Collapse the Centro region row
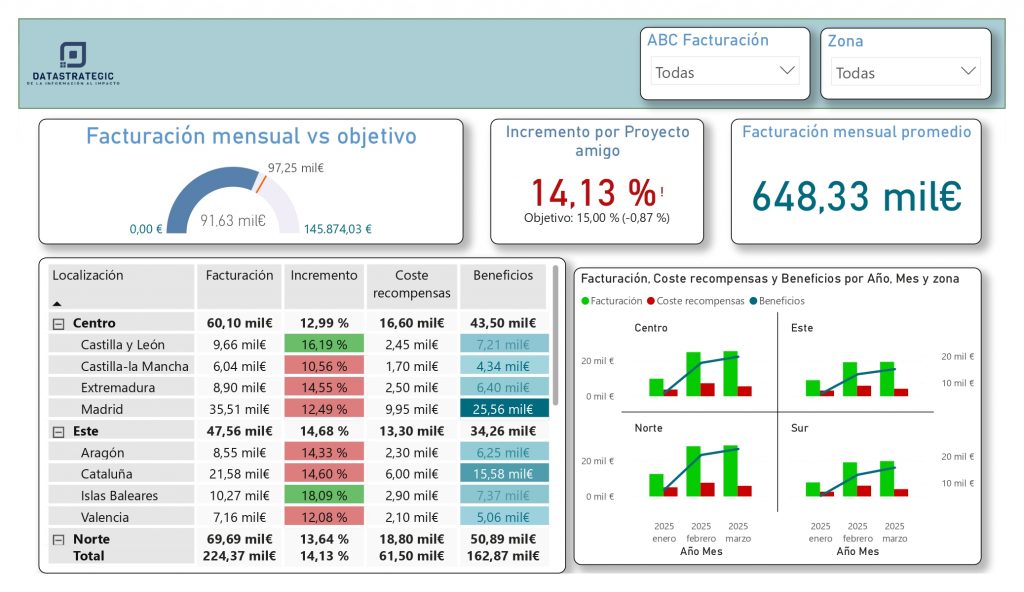The image size is (1024, 592). [58, 323]
